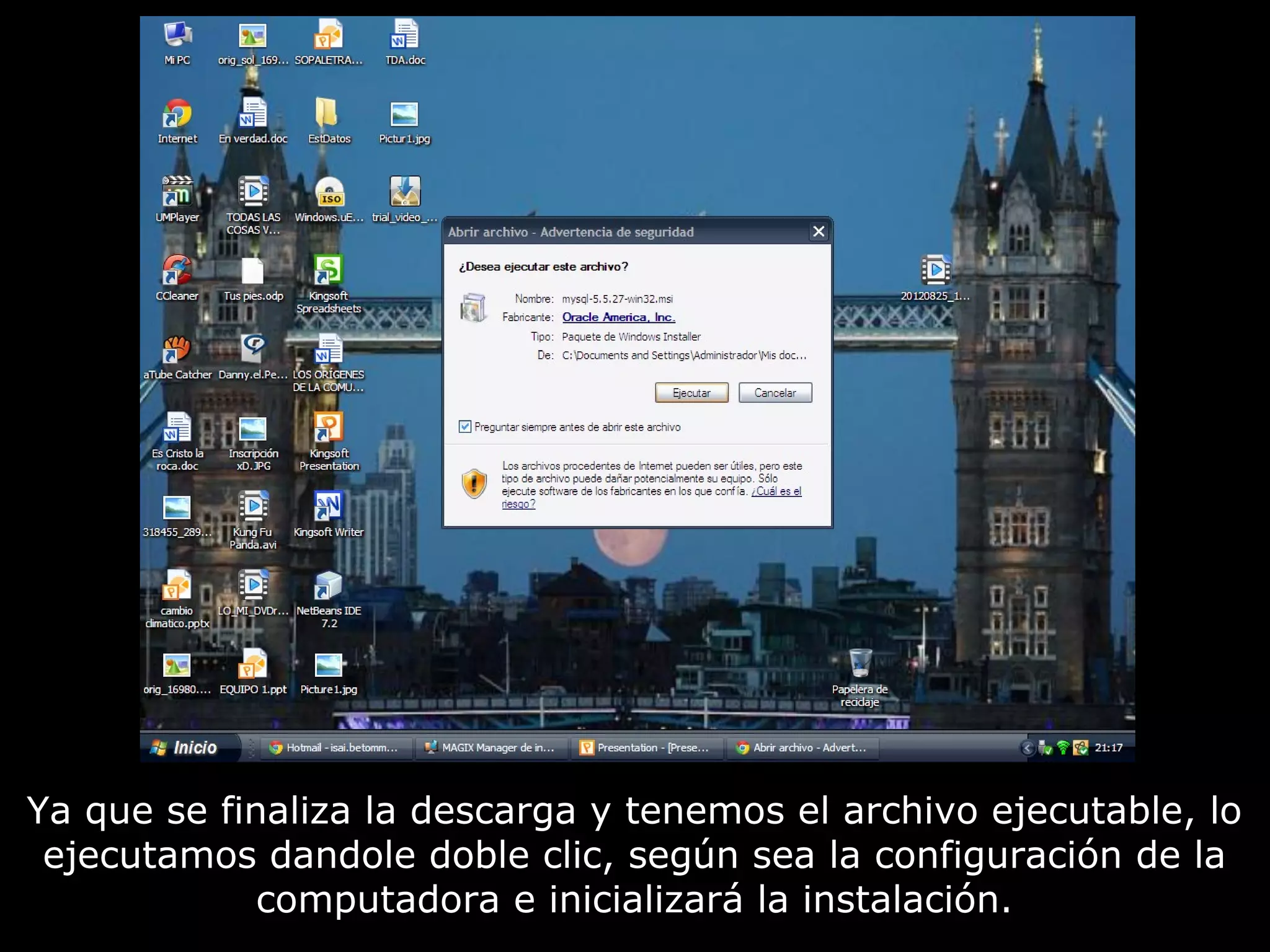The width and height of the screenshot is (1270, 952).
Task: Switch to Hotmail taskbar window
Action: pyautogui.click(x=337, y=747)
